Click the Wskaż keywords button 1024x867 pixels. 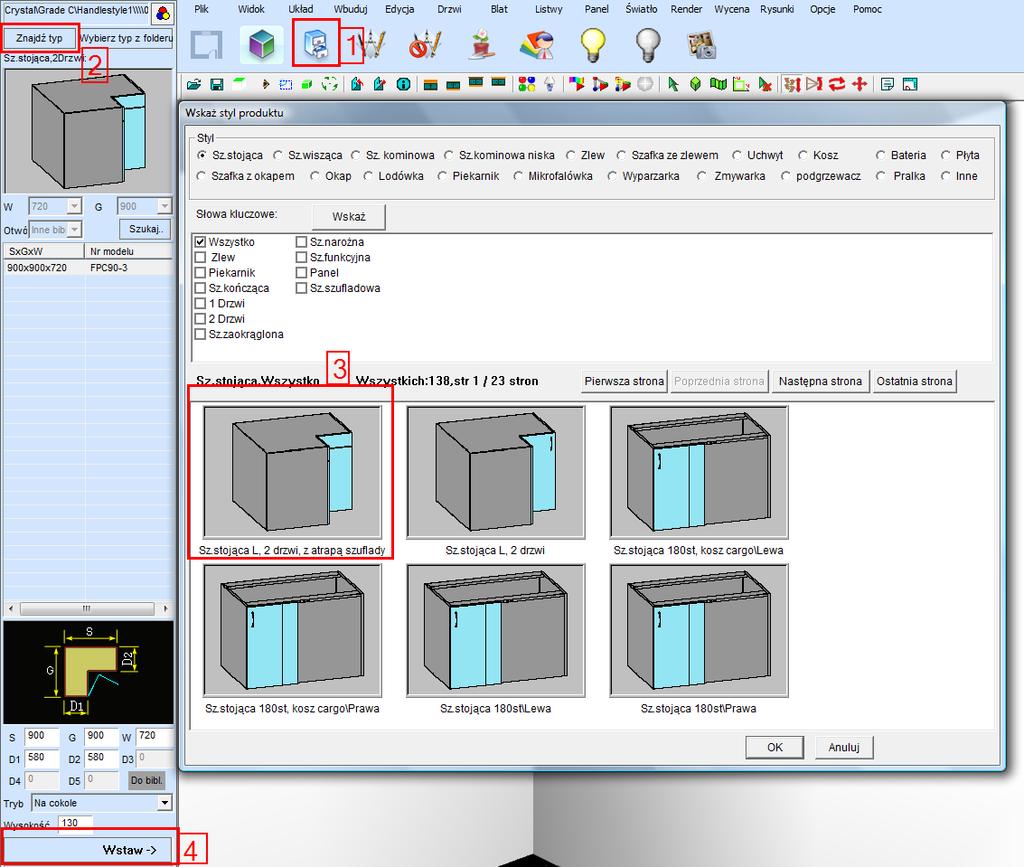[x=349, y=217]
